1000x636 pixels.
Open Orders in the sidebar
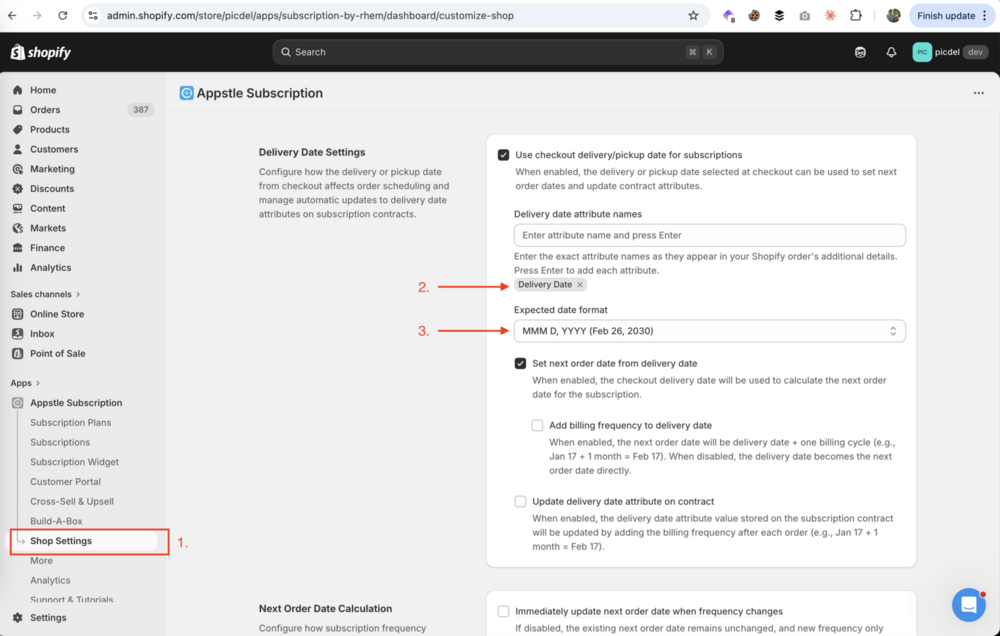pyautogui.click(x=45, y=110)
